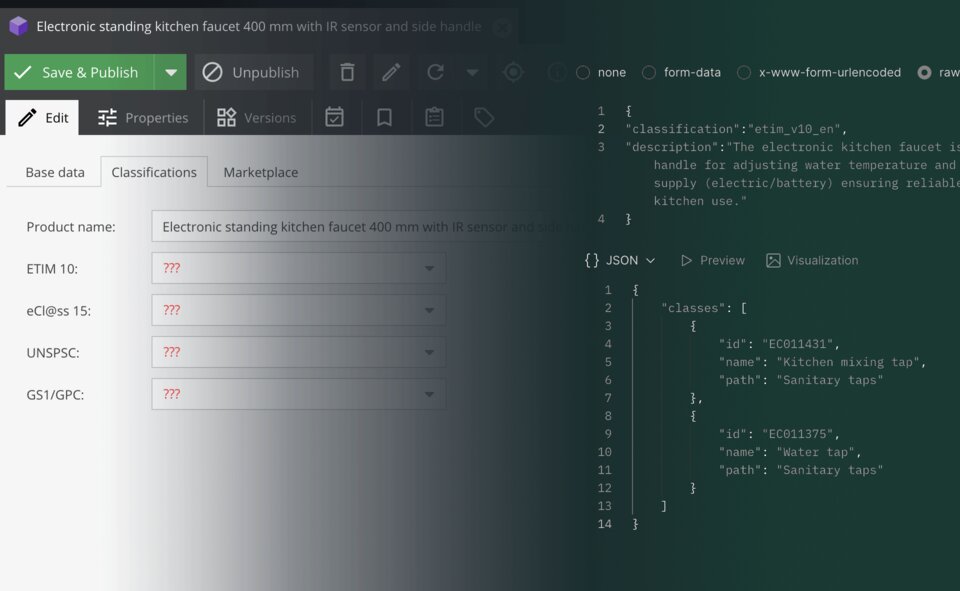This screenshot has width=960, height=591.
Task: Click the ETIM 10 field label
Action: pos(52,268)
